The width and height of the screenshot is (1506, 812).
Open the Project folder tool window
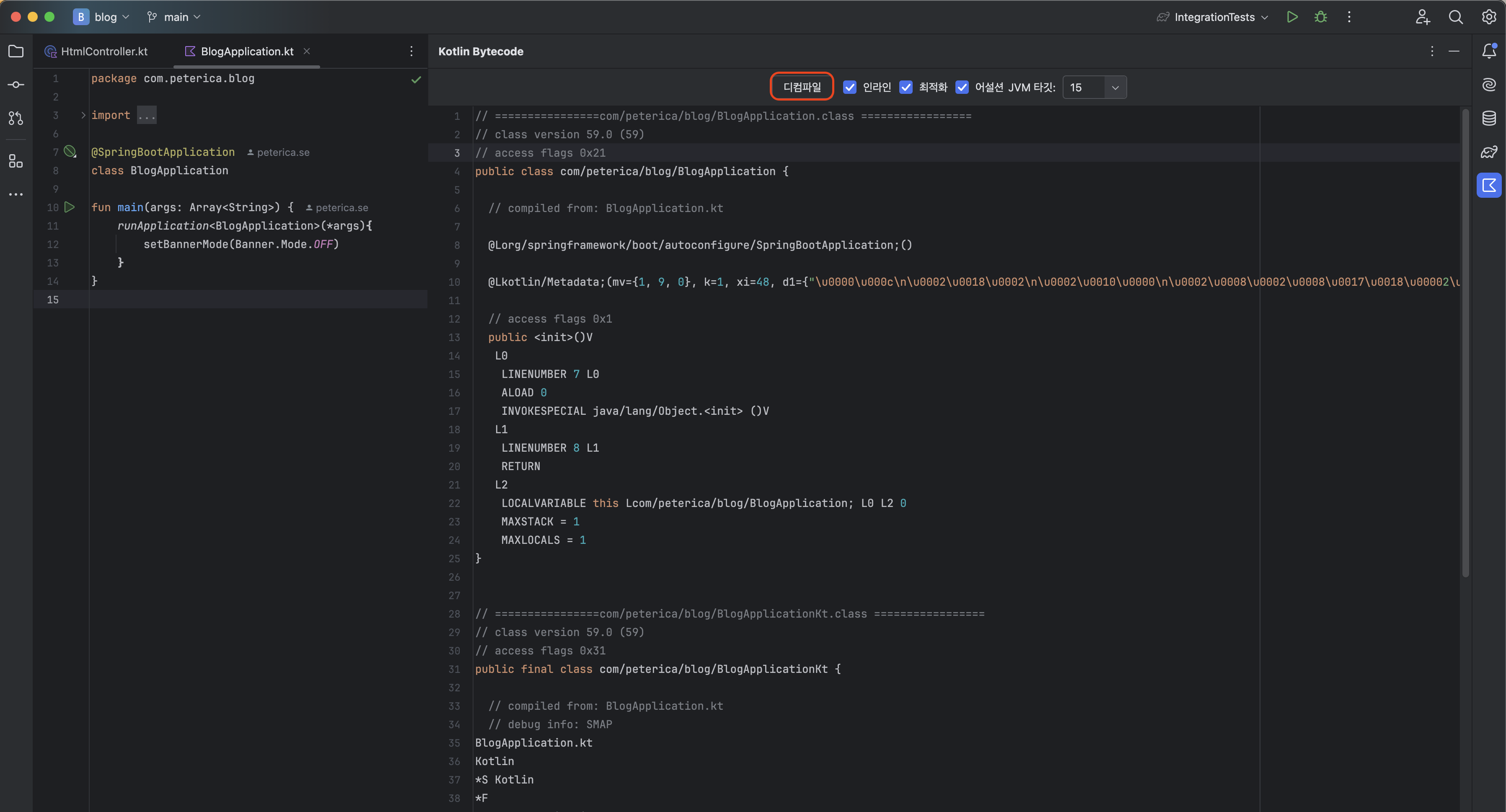click(x=16, y=52)
